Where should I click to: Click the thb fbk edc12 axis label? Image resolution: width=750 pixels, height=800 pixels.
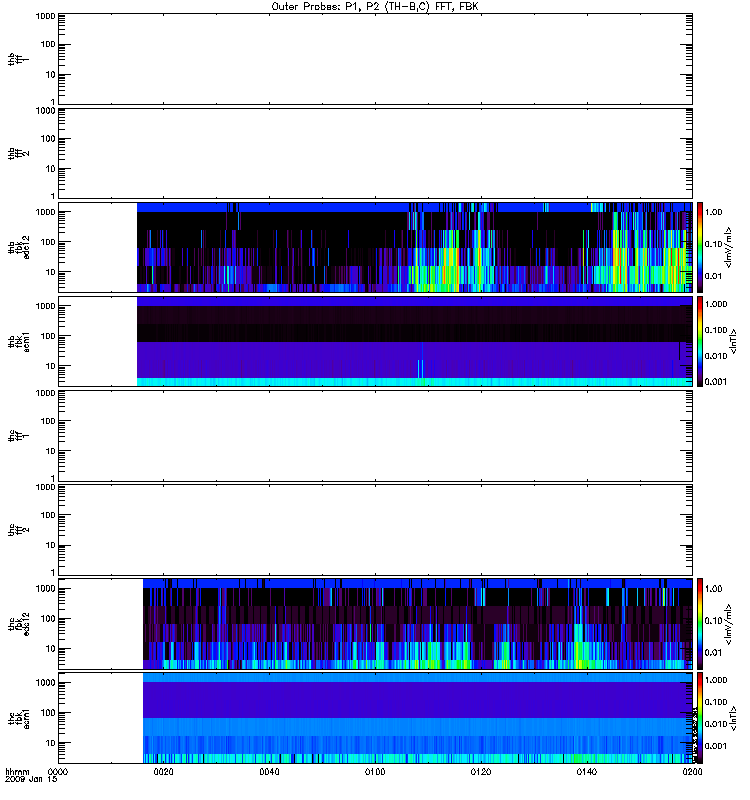coord(18,247)
